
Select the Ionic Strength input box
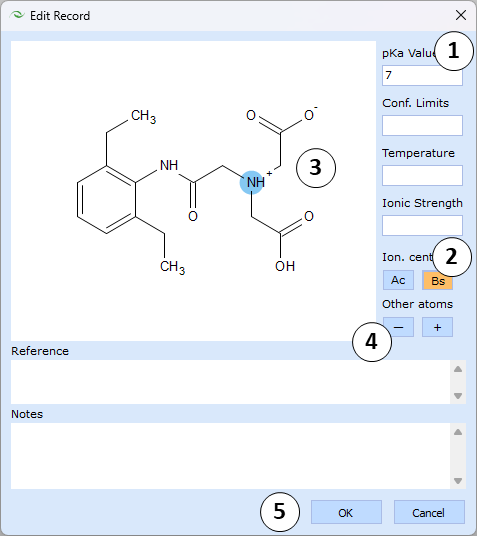[x=422, y=225]
